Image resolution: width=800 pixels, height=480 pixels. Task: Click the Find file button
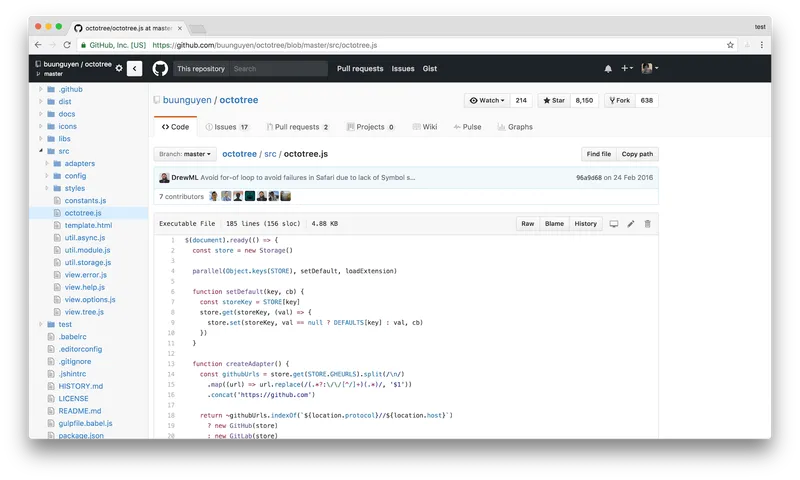pyautogui.click(x=598, y=154)
